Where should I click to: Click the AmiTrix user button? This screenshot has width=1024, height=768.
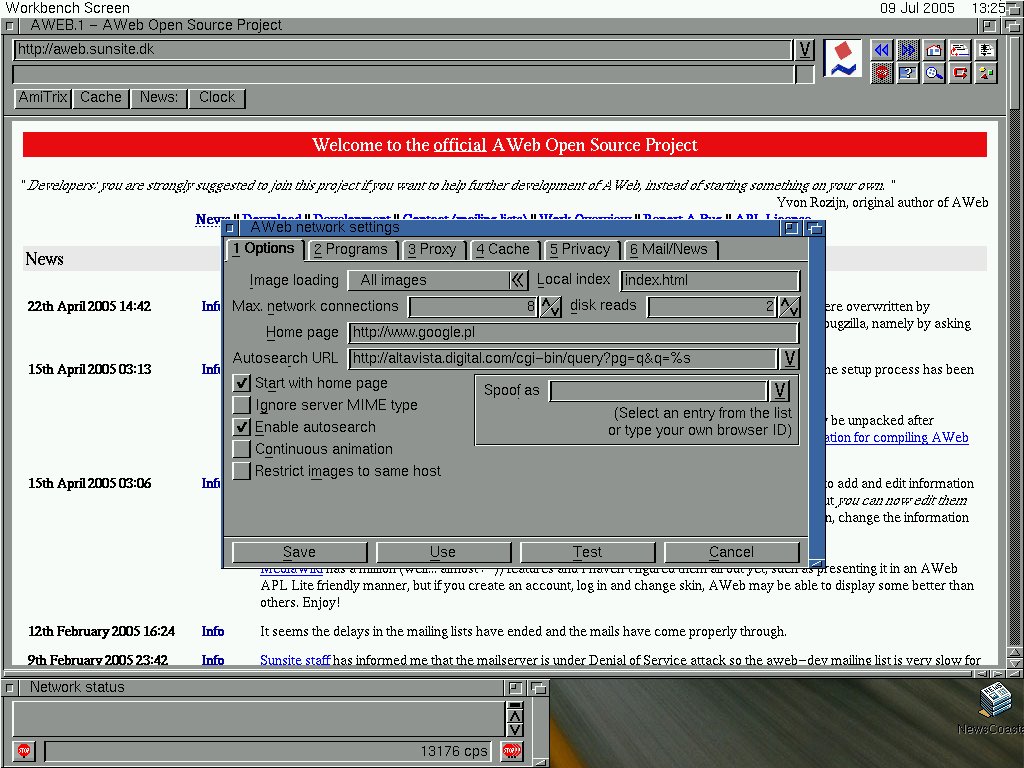43,98
